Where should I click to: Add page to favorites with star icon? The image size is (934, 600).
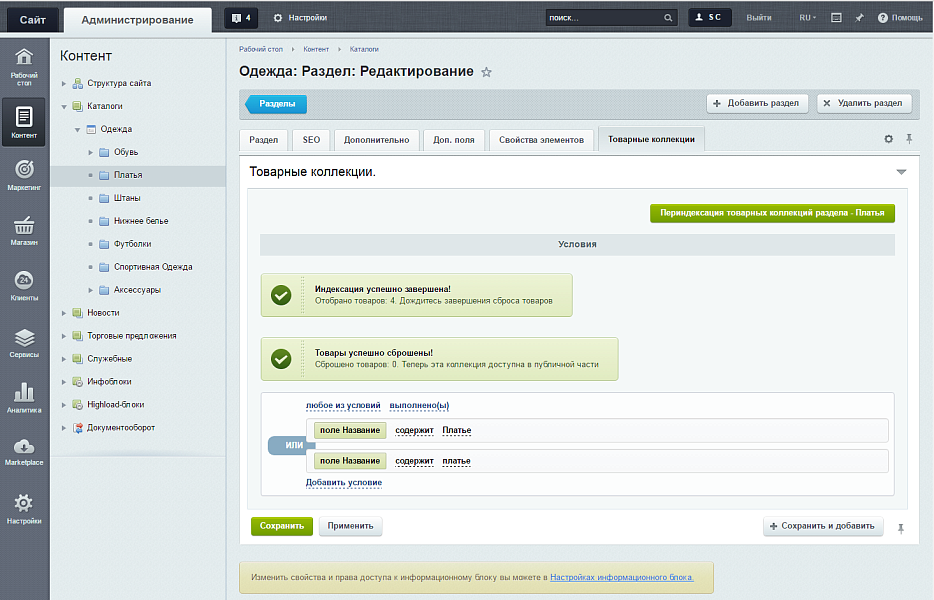coord(487,72)
